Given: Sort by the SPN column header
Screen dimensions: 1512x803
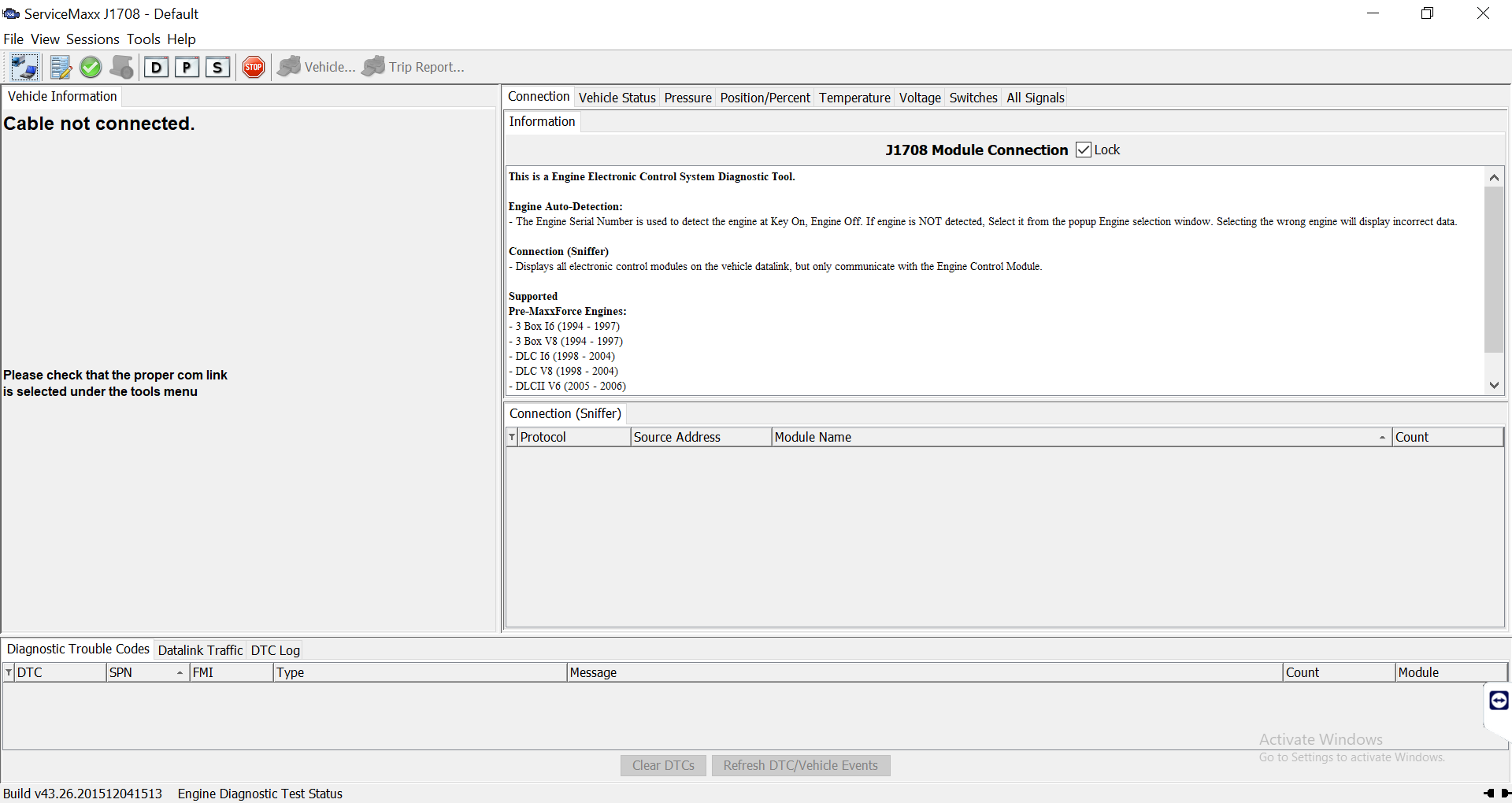Looking at the screenshot, I should tap(147, 672).
